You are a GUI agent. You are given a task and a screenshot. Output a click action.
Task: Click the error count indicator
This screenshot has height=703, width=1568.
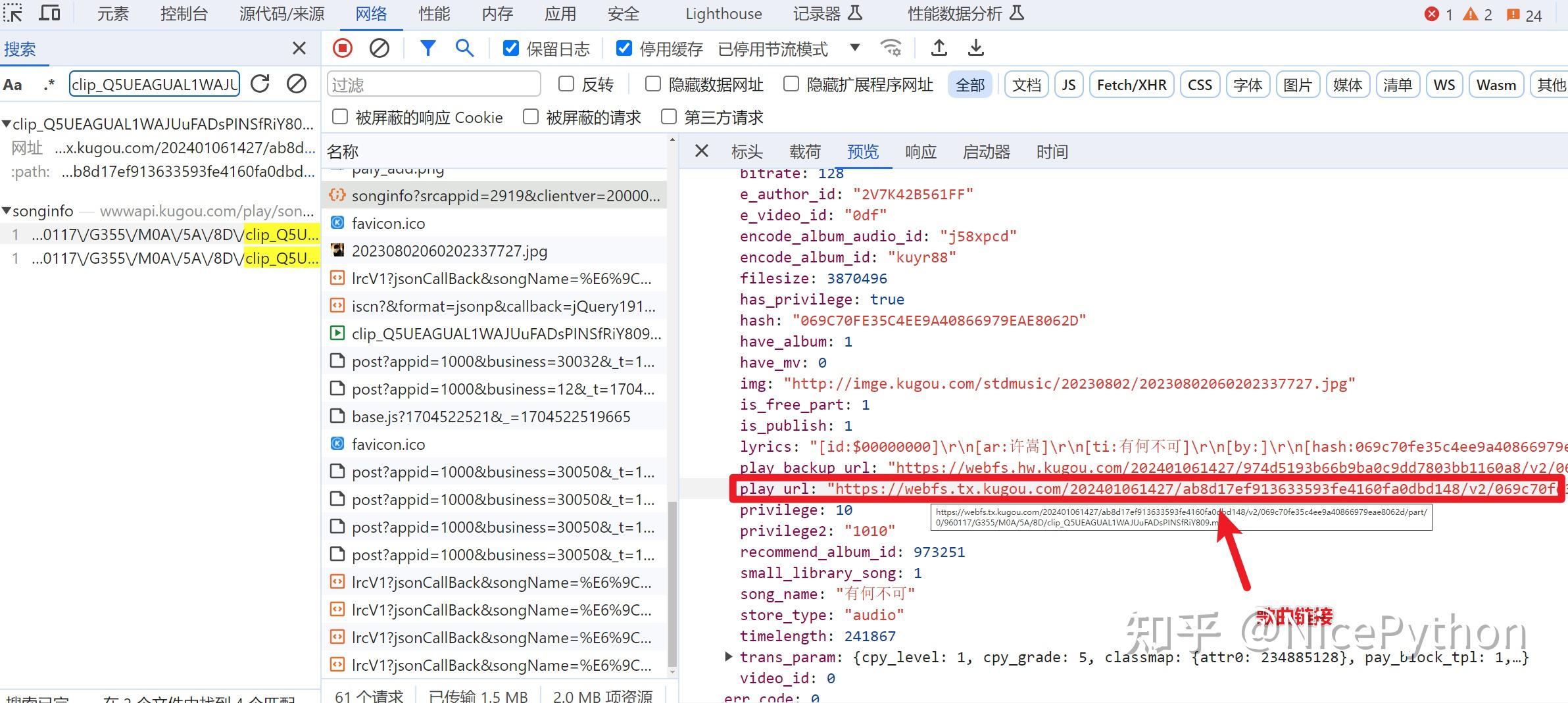(x=1438, y=14)
